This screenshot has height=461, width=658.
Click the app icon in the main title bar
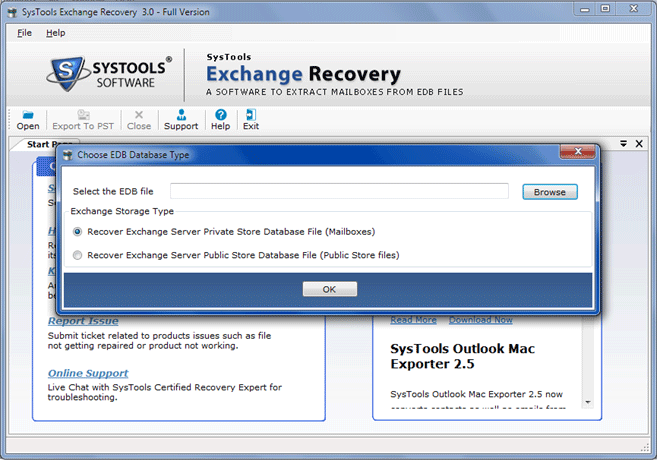[13, 12]
